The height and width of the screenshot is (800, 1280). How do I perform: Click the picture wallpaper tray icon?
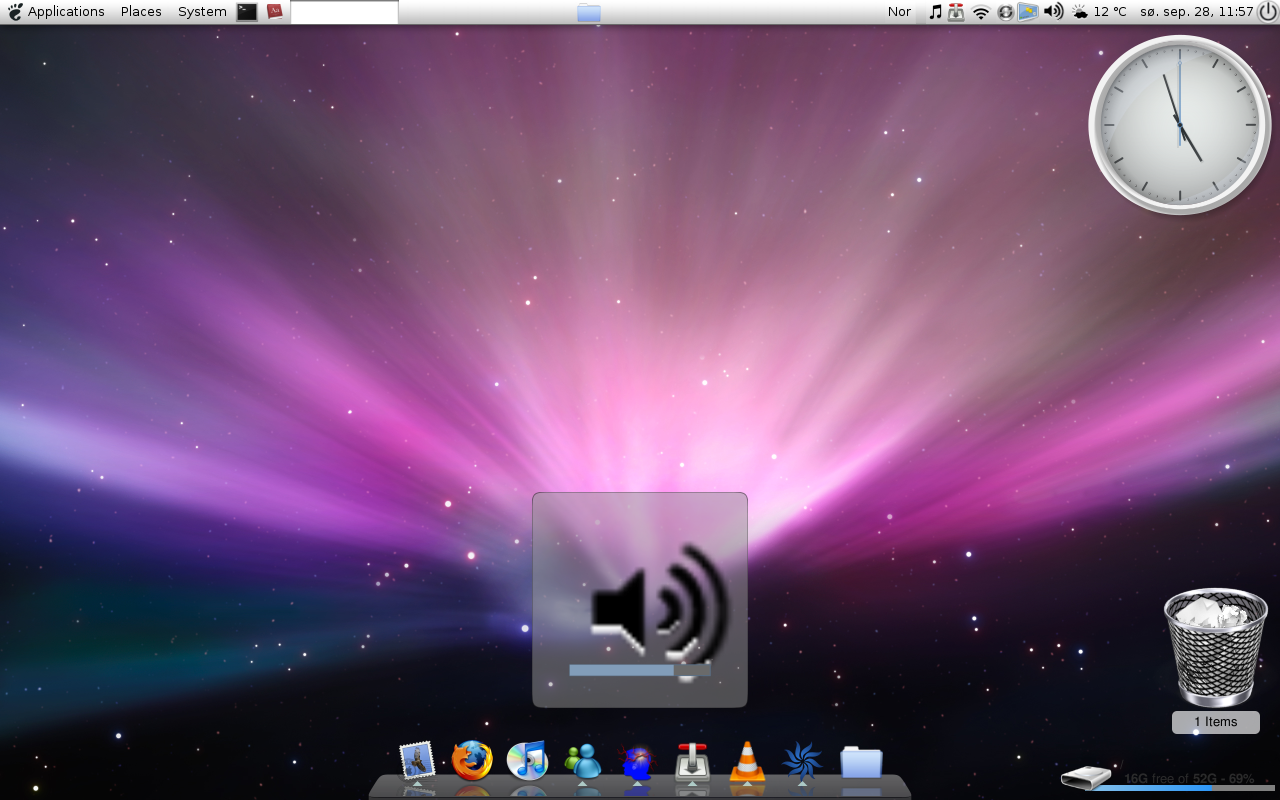pos(1028,12)
